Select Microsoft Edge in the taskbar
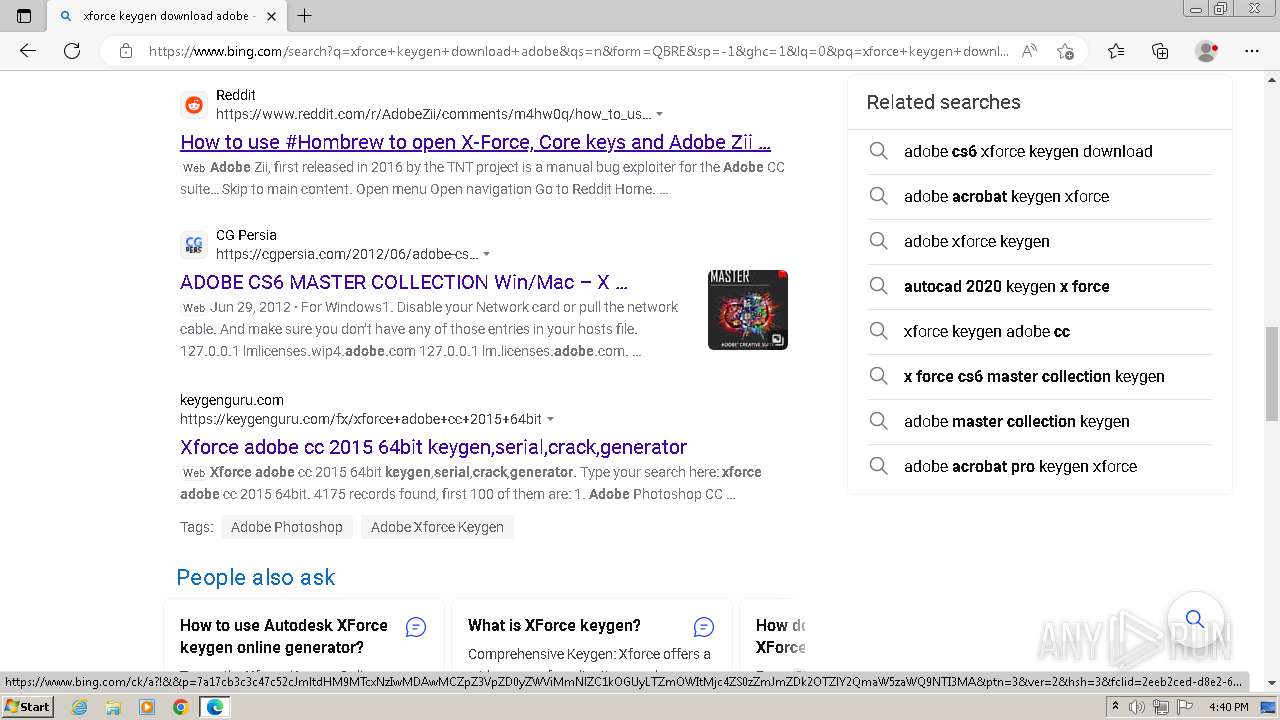 pyautogui.click(x=214, y=707)
